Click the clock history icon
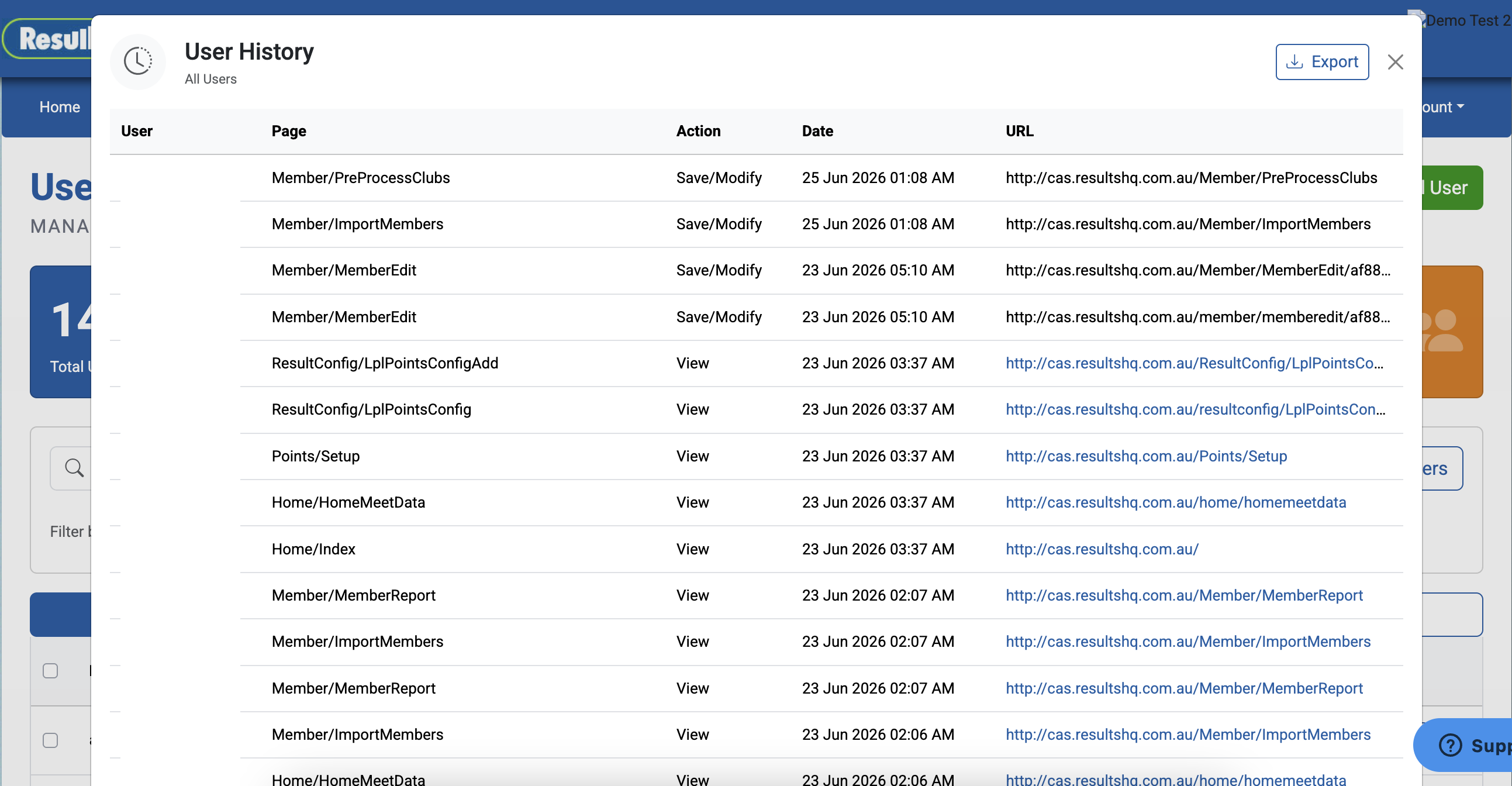 pos(138,61)
